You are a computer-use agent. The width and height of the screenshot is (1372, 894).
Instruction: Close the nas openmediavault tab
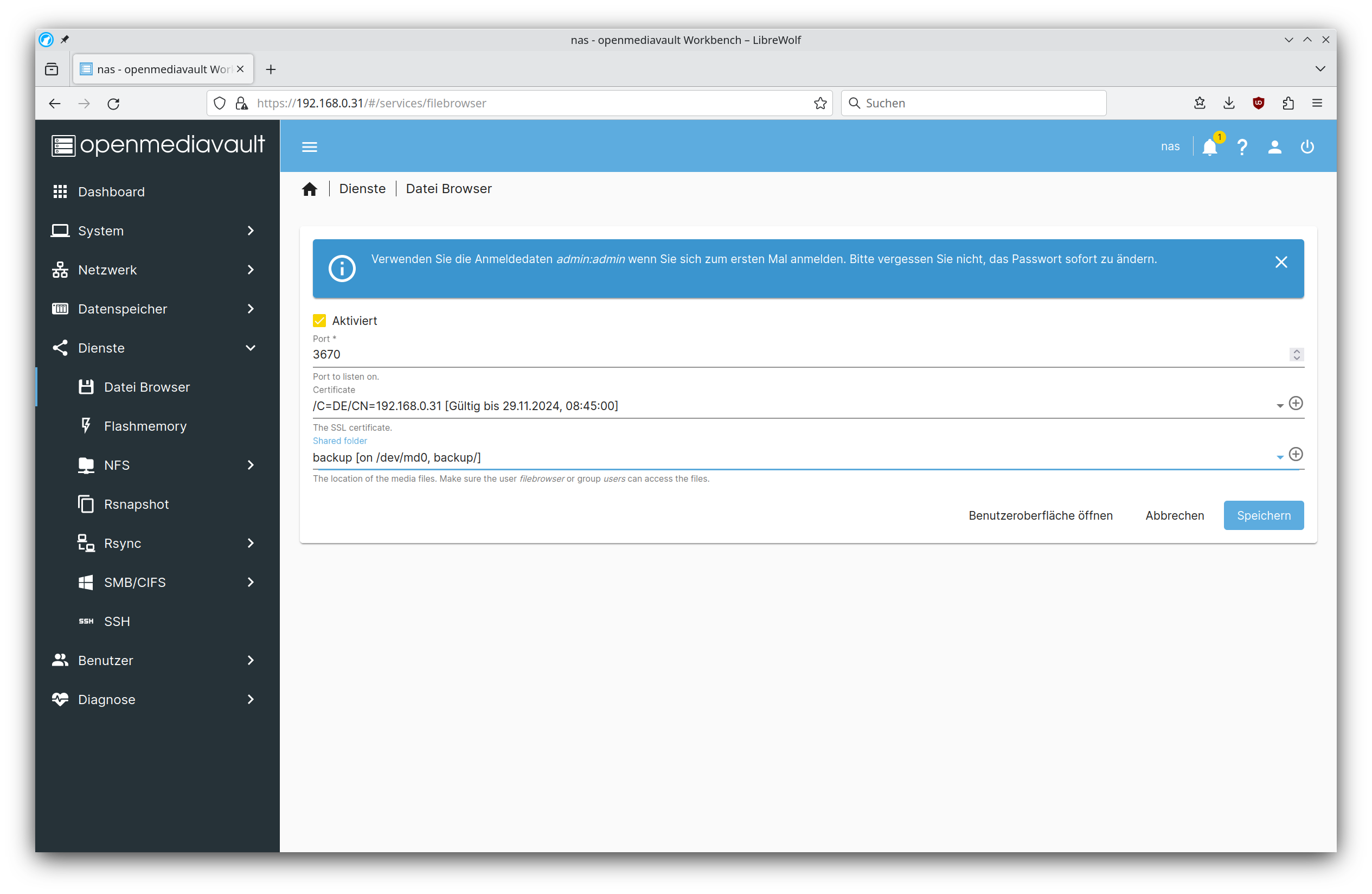click(x=240, y=69)
